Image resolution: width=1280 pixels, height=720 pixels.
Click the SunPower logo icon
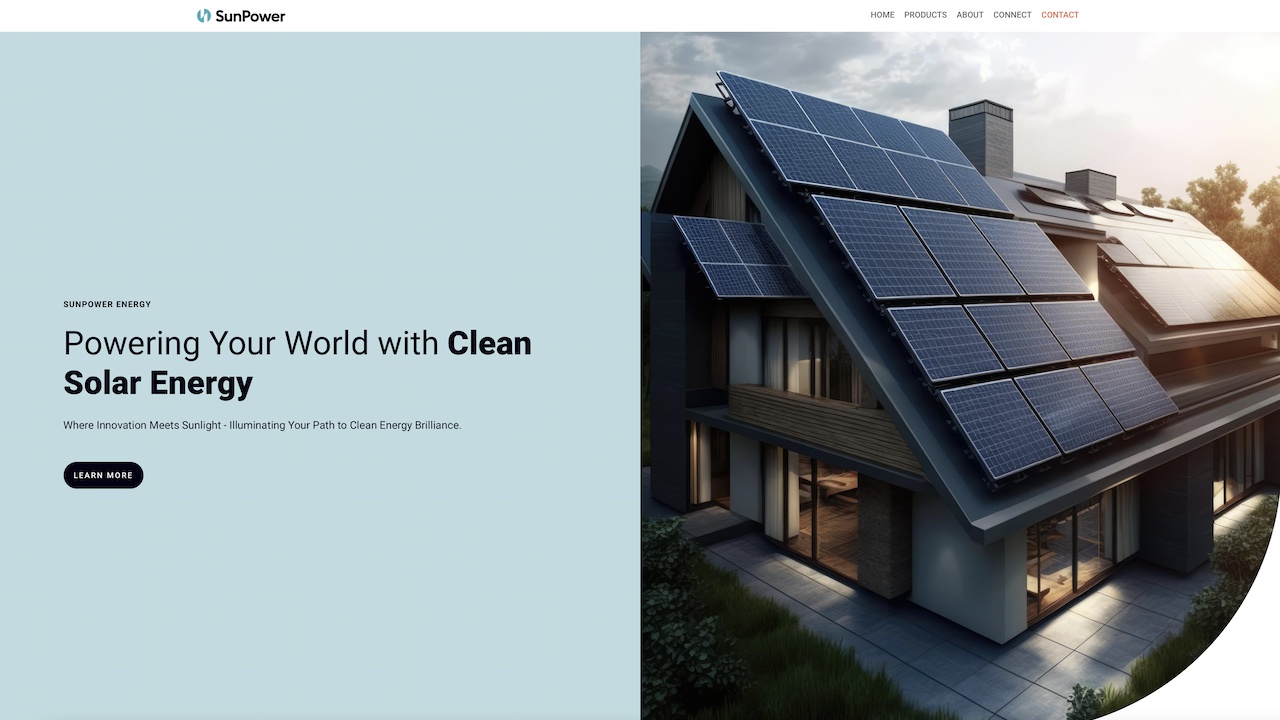point(204,15)
